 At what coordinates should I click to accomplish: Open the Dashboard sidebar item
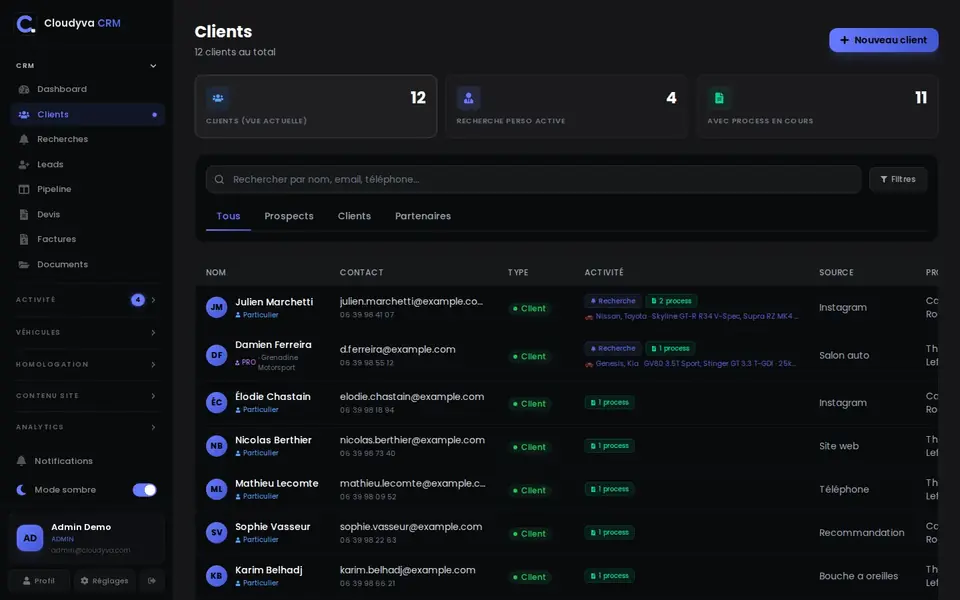pos(88,89)
